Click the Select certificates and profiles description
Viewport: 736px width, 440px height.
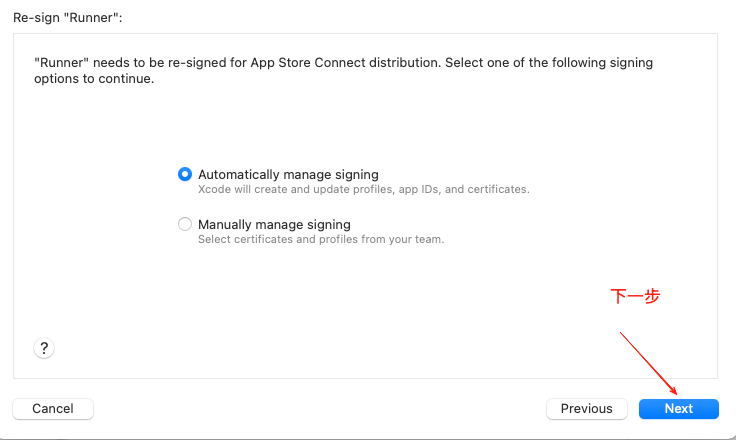click(x=321, y=239)
